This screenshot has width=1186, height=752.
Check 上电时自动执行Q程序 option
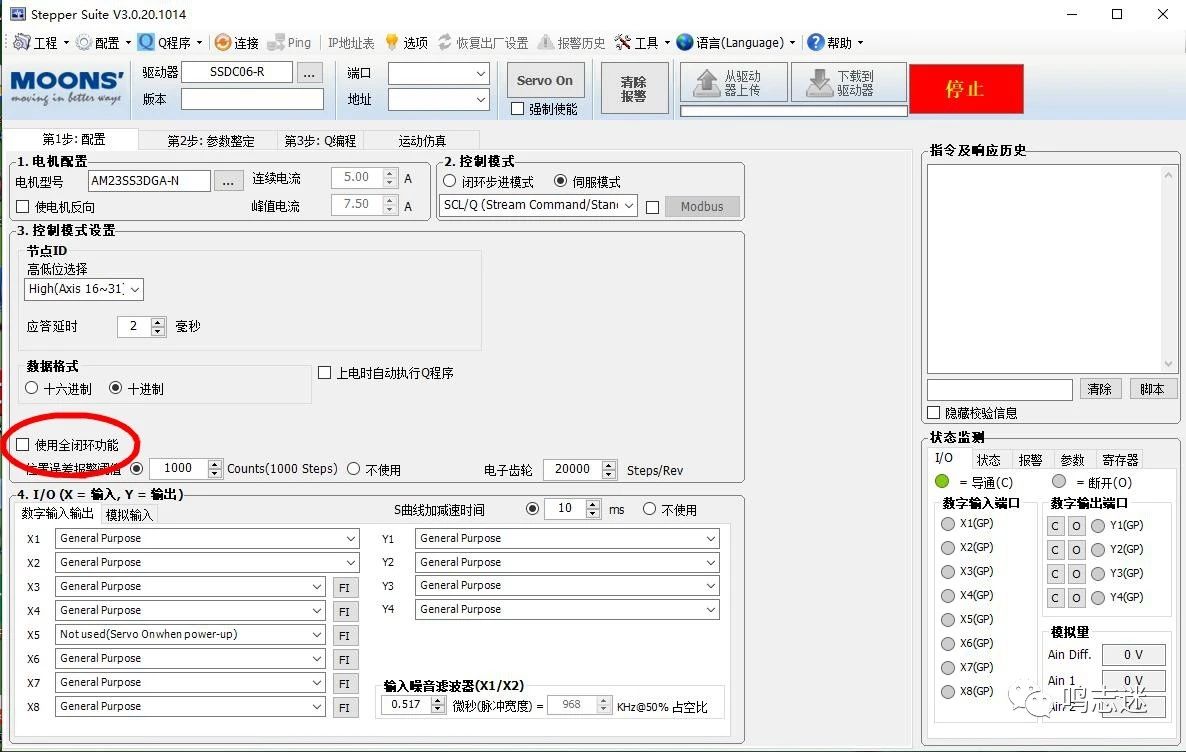[324, 373]
